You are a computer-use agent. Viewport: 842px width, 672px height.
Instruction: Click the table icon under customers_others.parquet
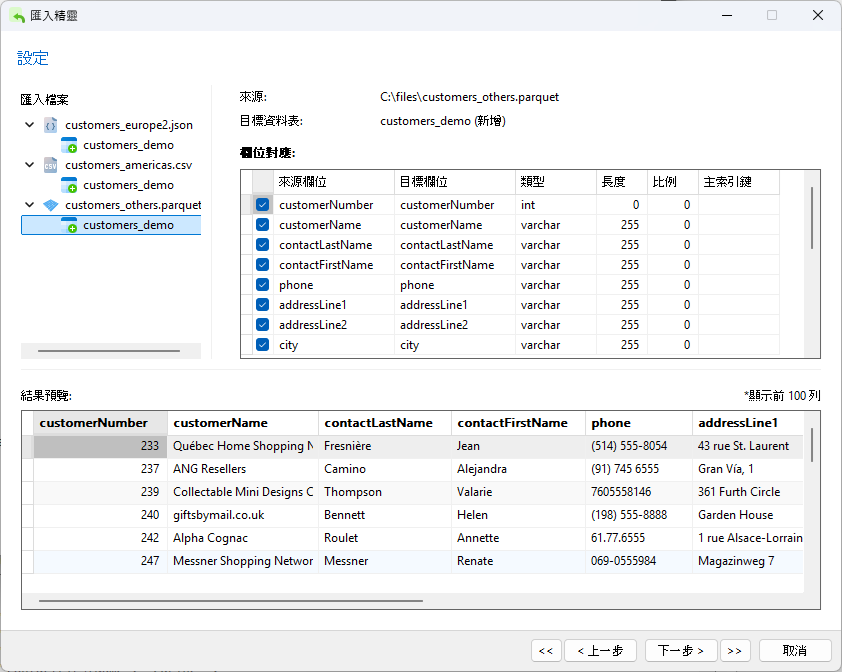point(69,225)
